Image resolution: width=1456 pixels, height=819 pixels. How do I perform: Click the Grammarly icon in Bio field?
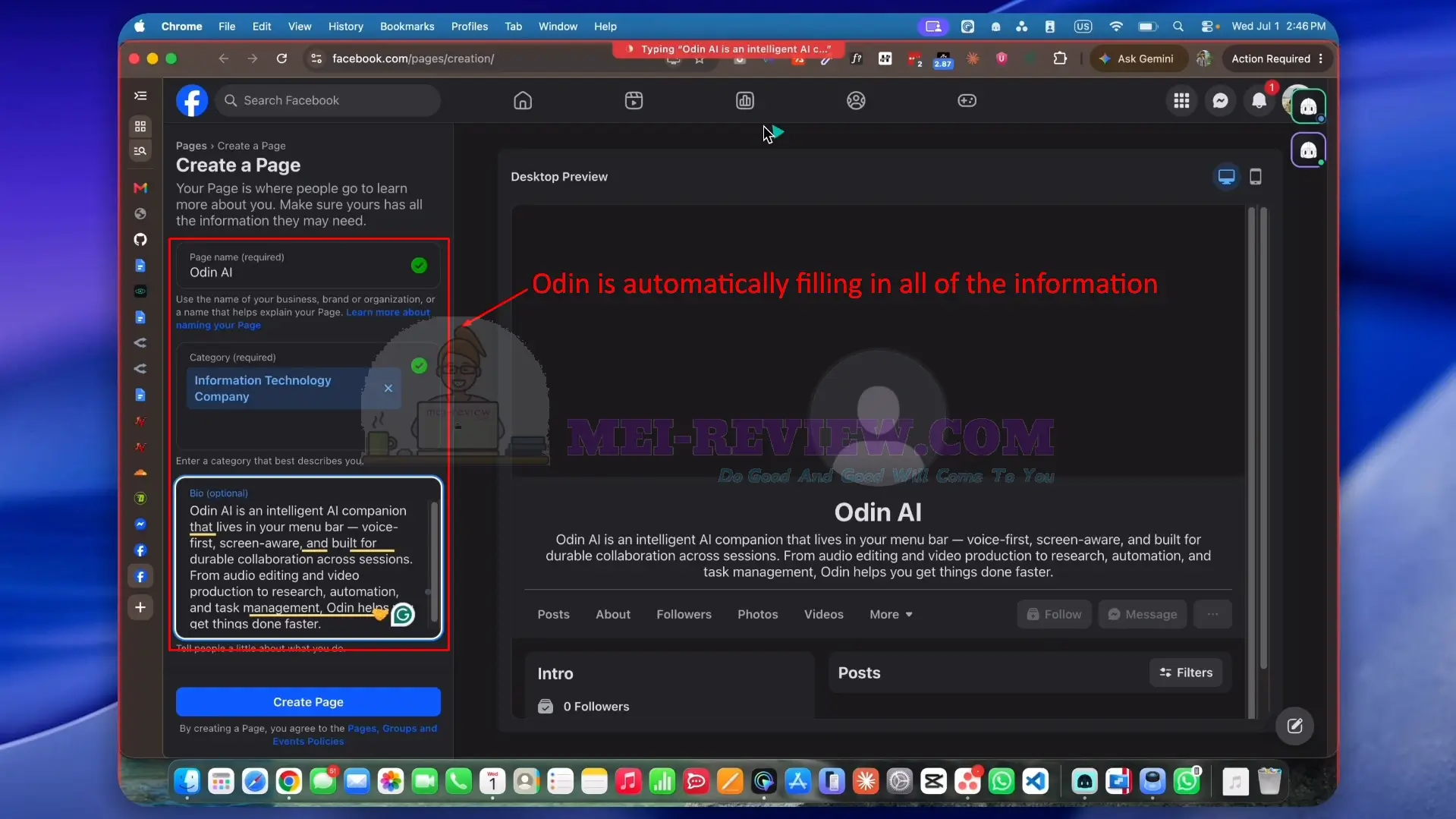403,614
